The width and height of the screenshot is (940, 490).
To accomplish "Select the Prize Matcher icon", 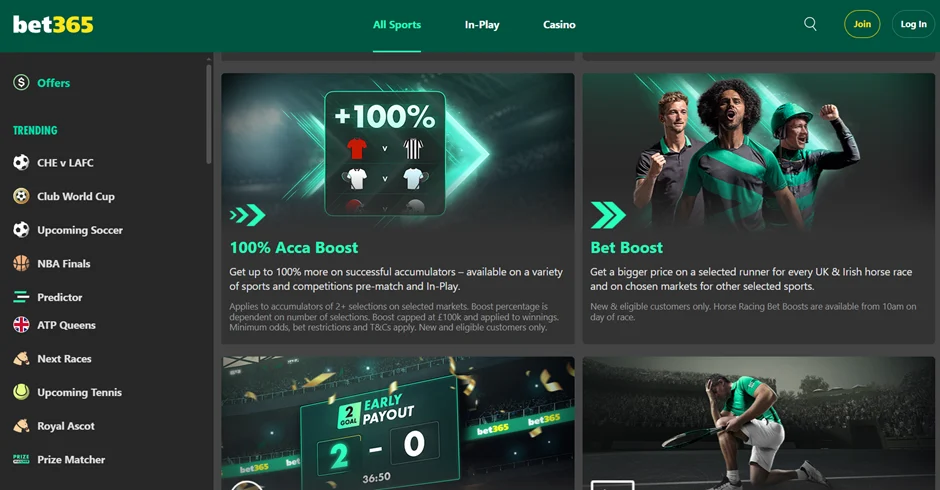I will pos(21,459).
